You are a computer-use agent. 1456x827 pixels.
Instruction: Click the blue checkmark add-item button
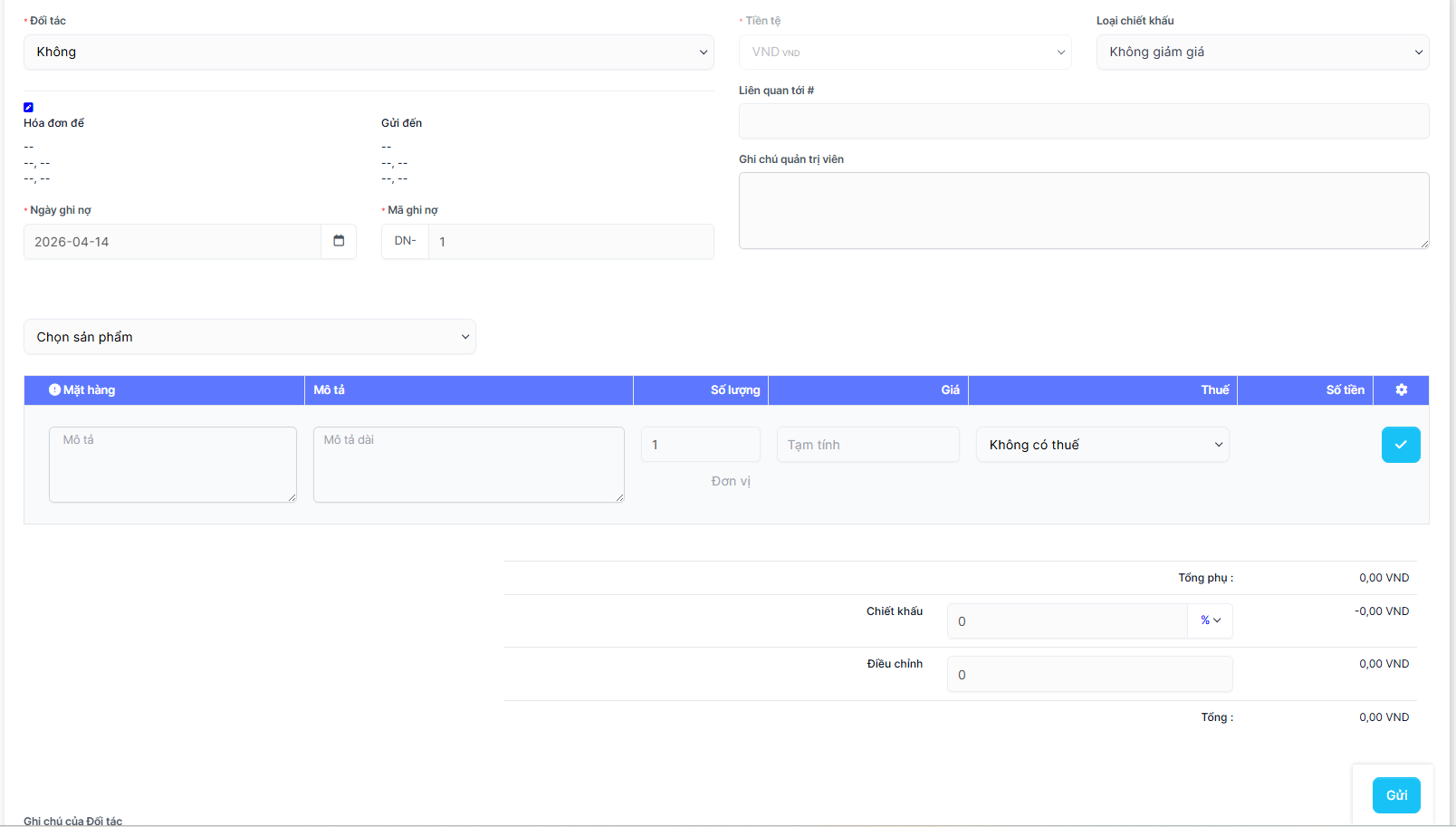click(x=1400, y=445)
